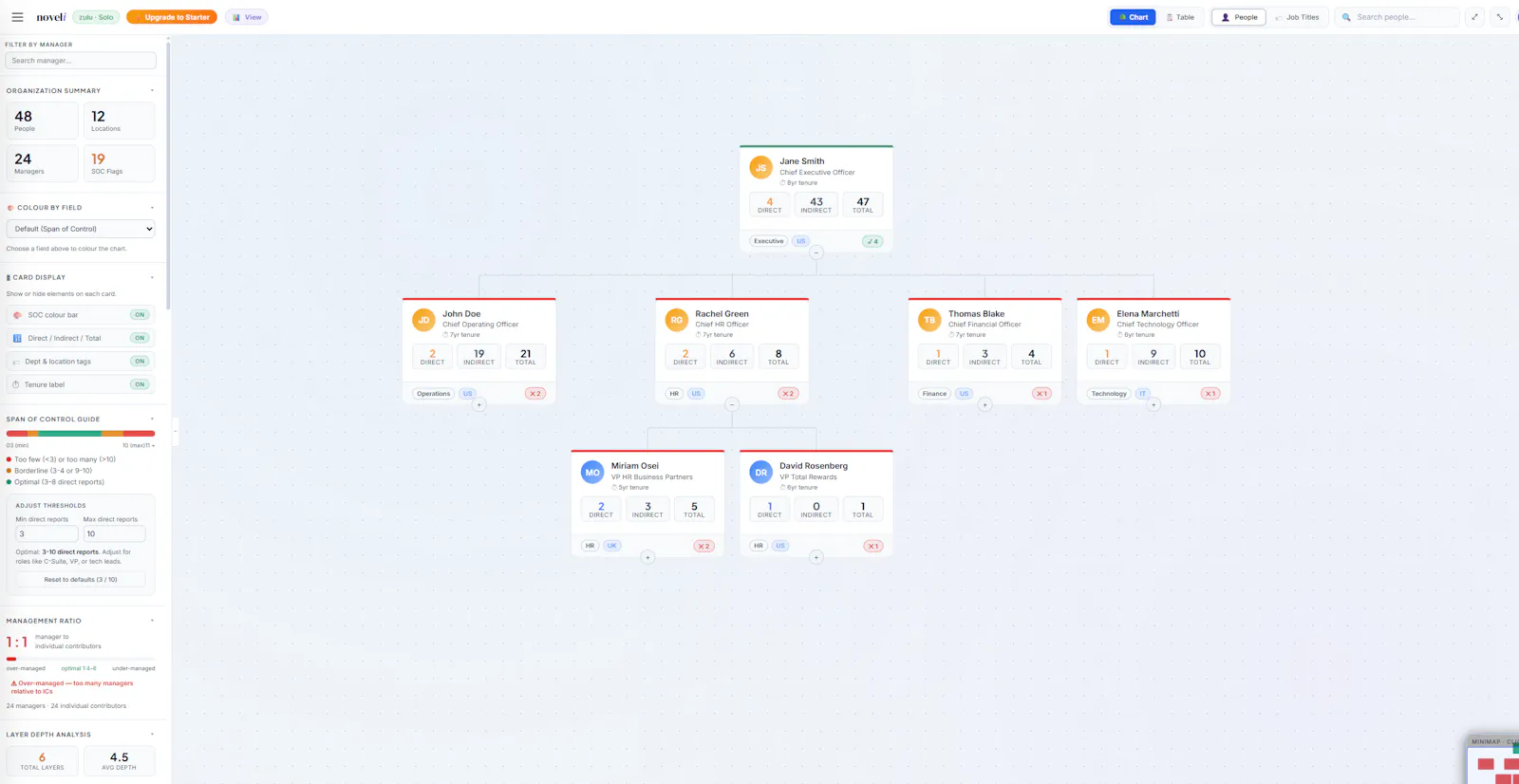Click Upgrade to Starter button
This screenshot has height=784, width=1519.
point(172,17)
